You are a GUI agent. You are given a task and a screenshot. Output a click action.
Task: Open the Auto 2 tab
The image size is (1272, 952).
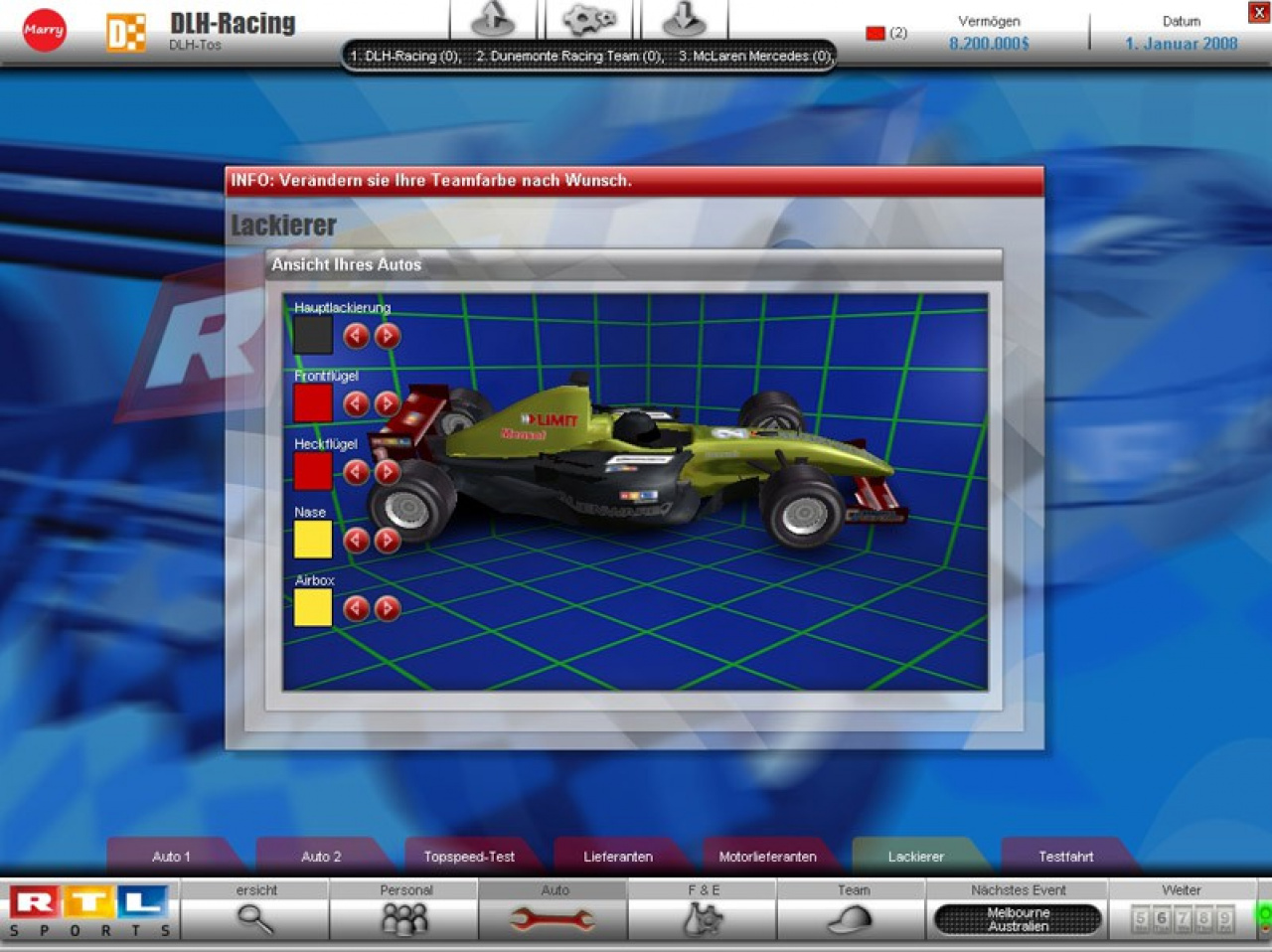coord(321,857)
